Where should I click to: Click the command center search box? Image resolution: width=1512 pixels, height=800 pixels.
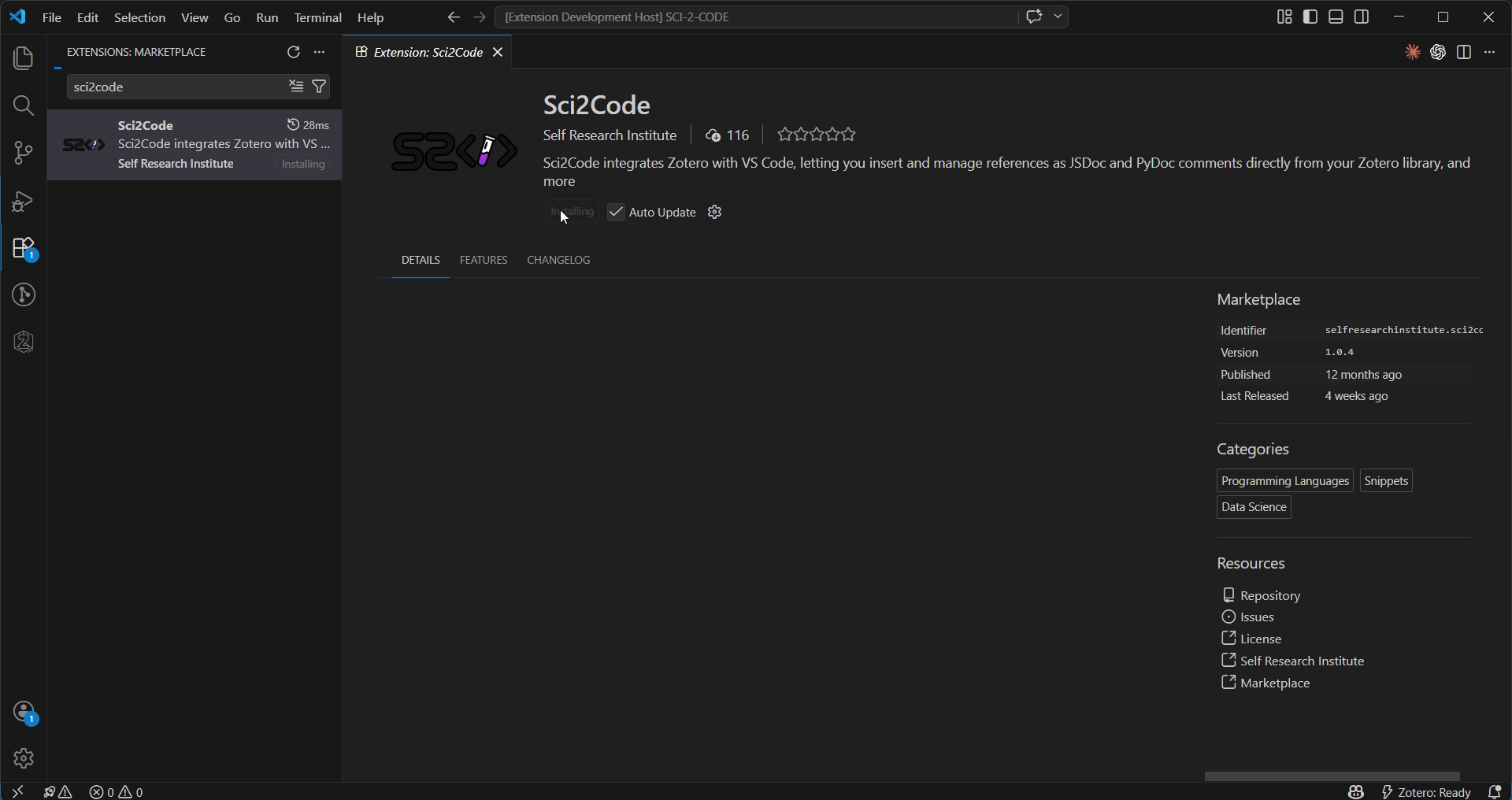pyautogui.click(x=756, y=17)
